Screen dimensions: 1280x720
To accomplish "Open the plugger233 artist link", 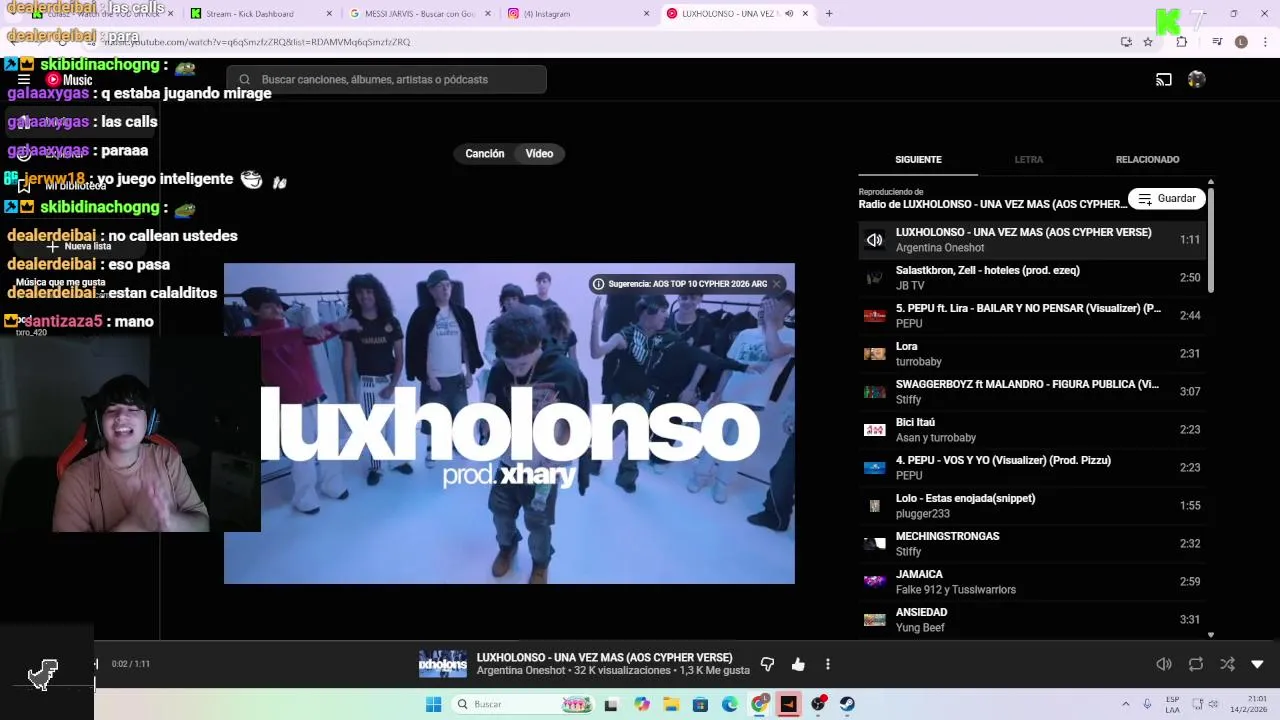I will (x=923, y=514).
